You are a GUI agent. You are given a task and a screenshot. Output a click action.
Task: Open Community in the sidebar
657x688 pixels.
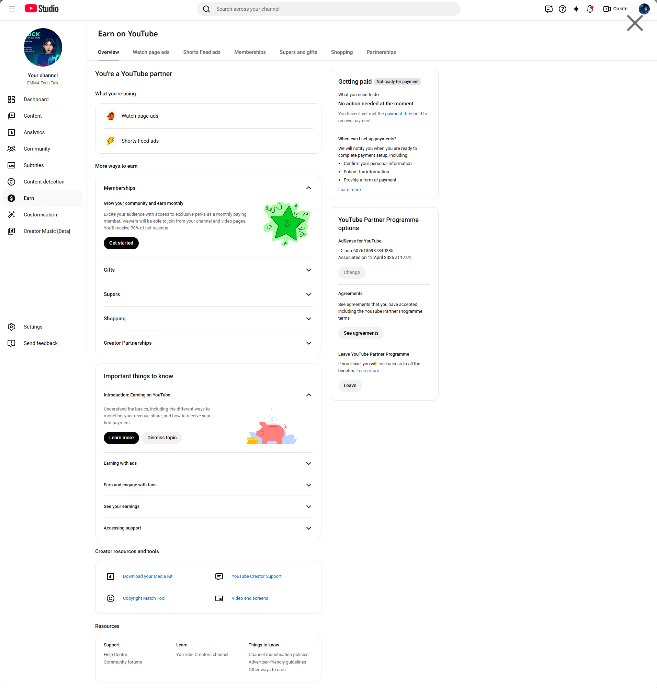point(37,149)
